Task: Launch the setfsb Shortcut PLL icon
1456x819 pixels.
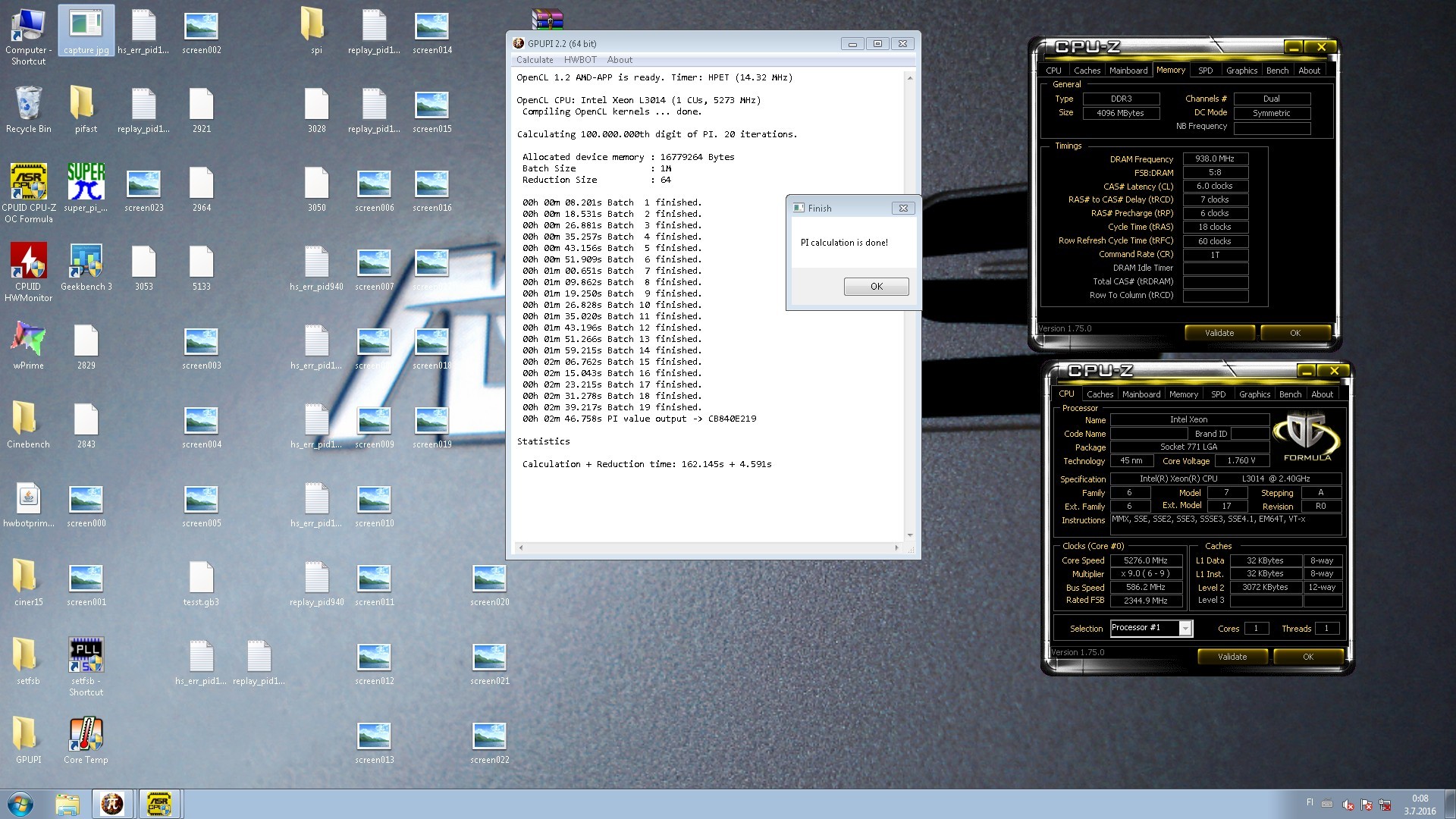Action: click(86, 667)
